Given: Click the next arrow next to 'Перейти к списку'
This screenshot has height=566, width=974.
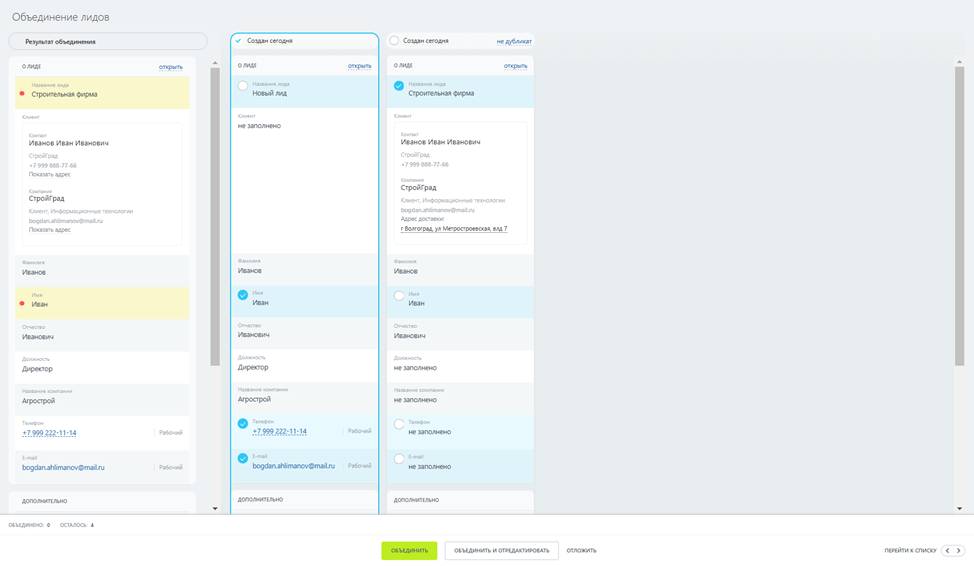Looking at the screenshot, I should tap(958, 551).
